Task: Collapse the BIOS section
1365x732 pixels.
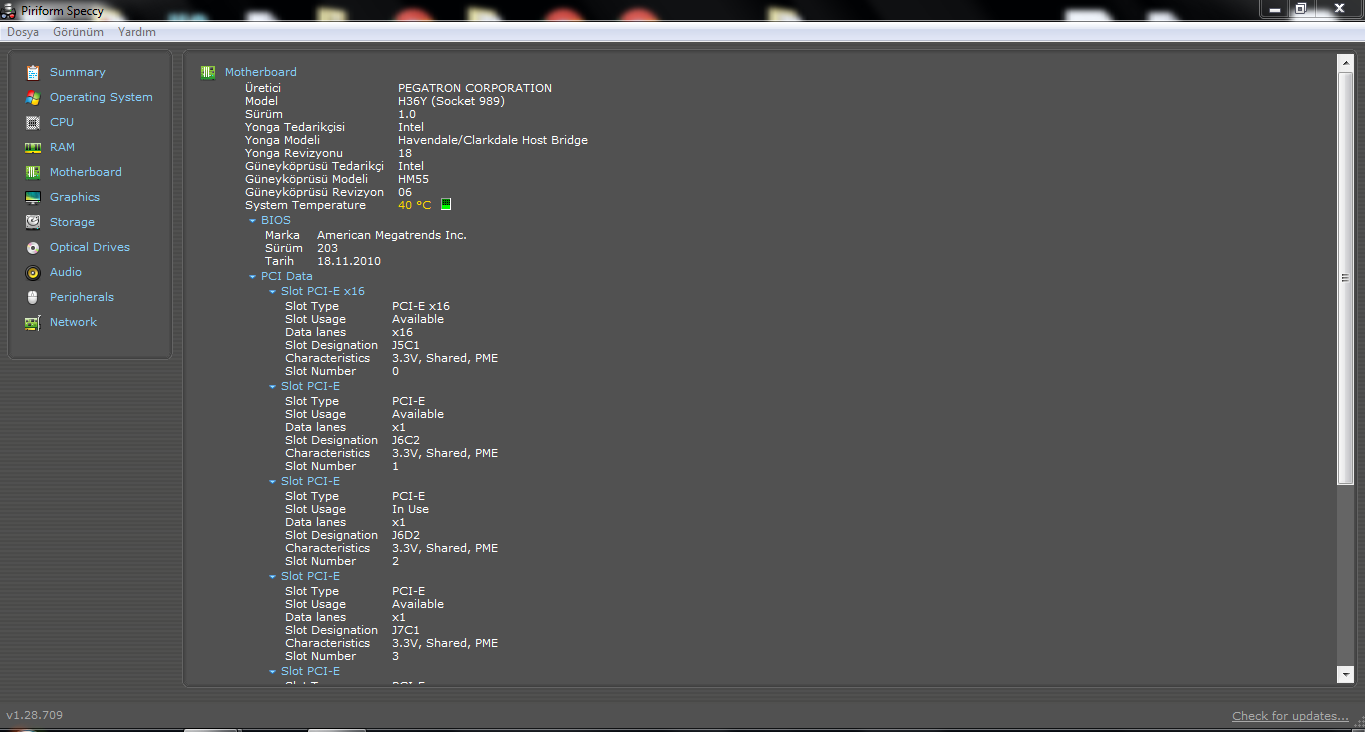Action: coord(253,220)
